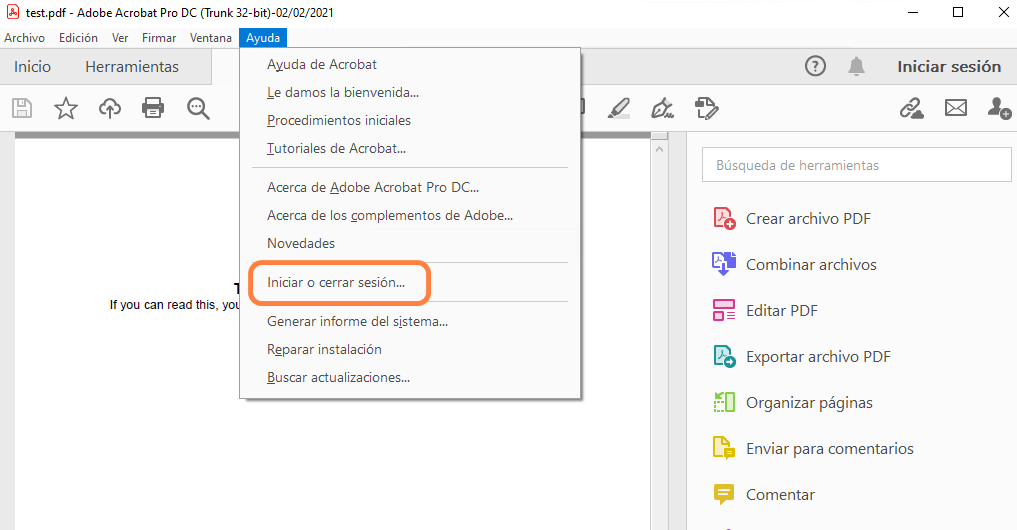Image resolution: width=1017 pixels, height=530 pixels.
Task: Click the Crear archivo PDF icon
Action: tap(724, 219)
